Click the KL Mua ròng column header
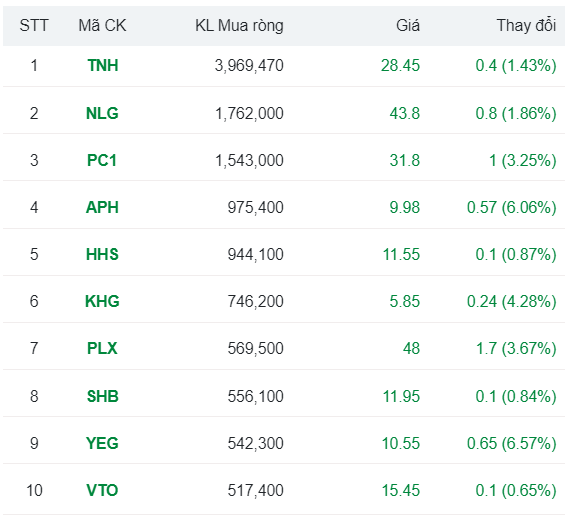 pos(239,26)
